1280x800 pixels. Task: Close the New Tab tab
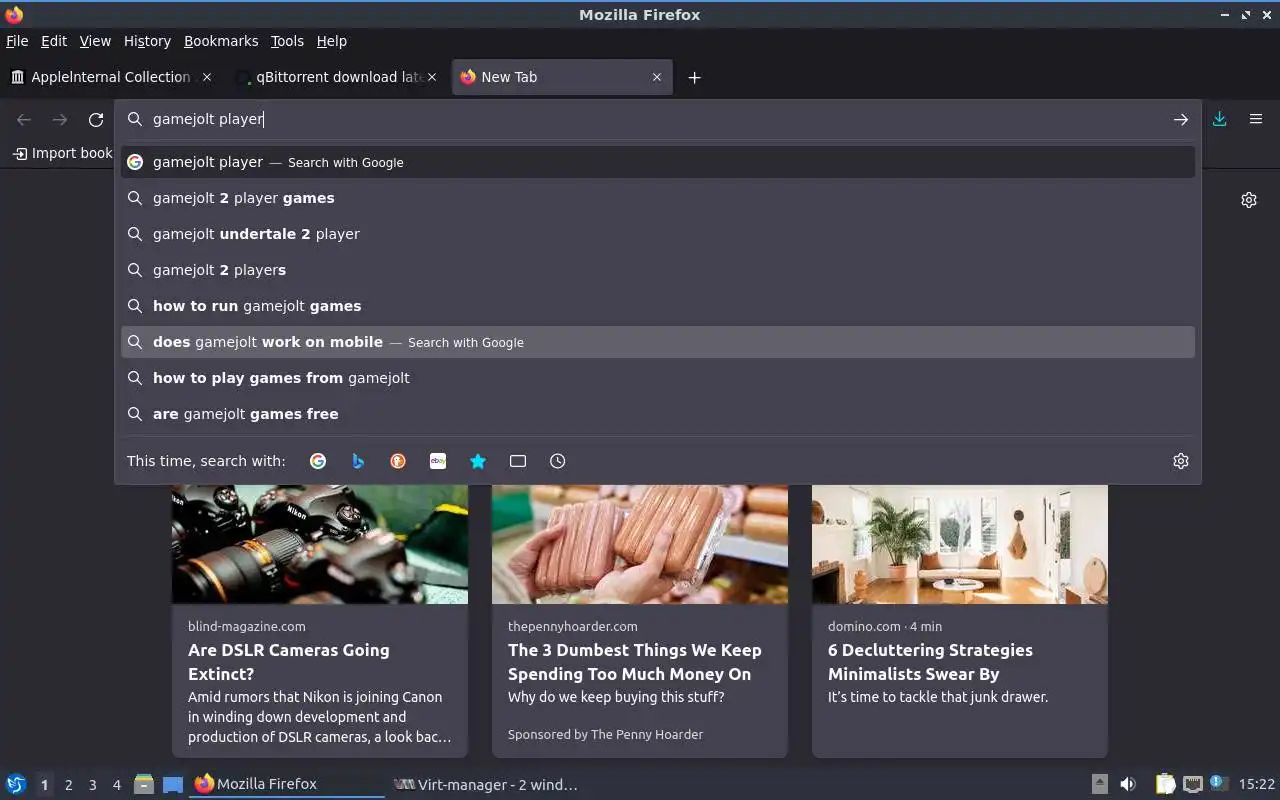pyautogui.click(x=657, y=77)
